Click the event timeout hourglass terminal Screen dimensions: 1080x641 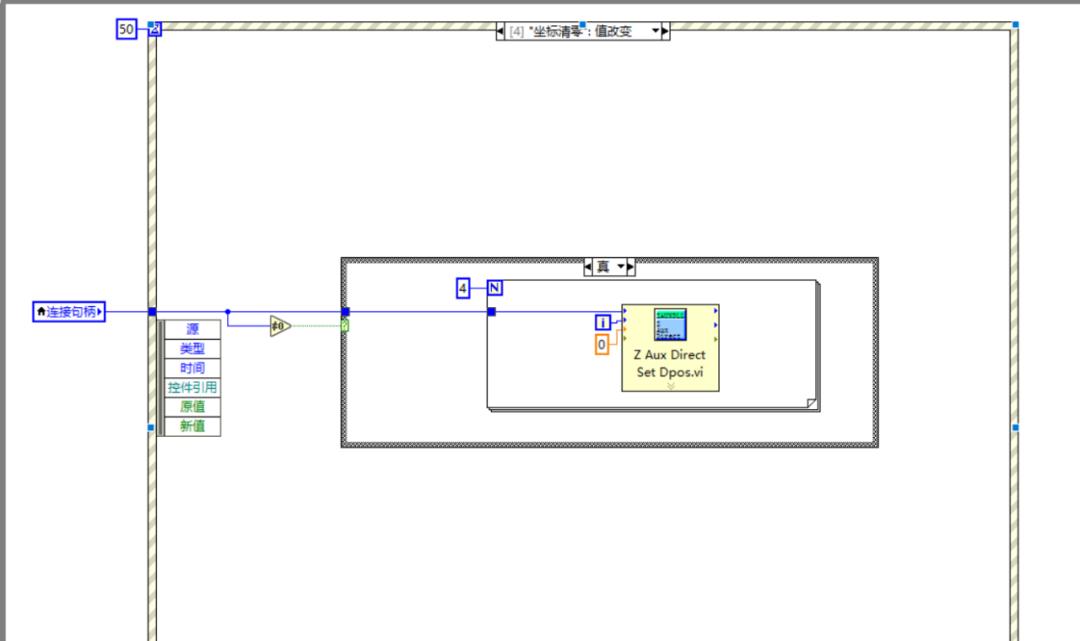tap(155, 29)
